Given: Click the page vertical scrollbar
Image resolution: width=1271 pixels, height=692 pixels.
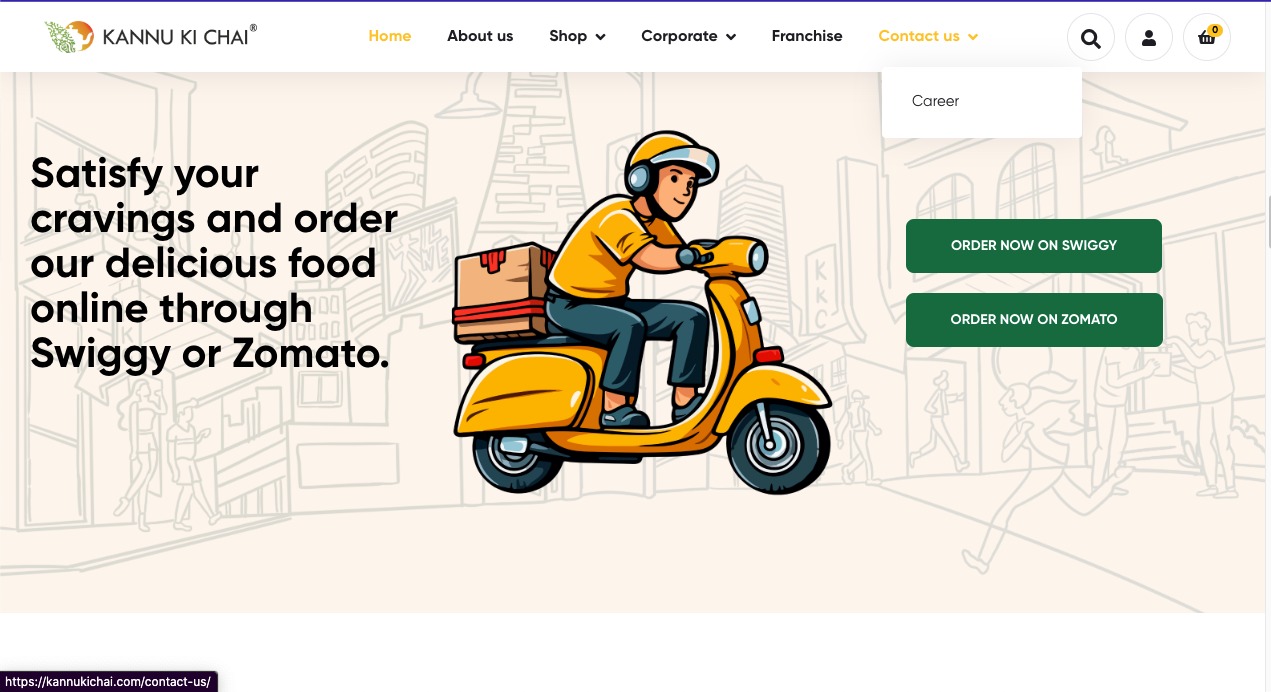Looking at the screenshot, I should click(x=1268, y=222).
